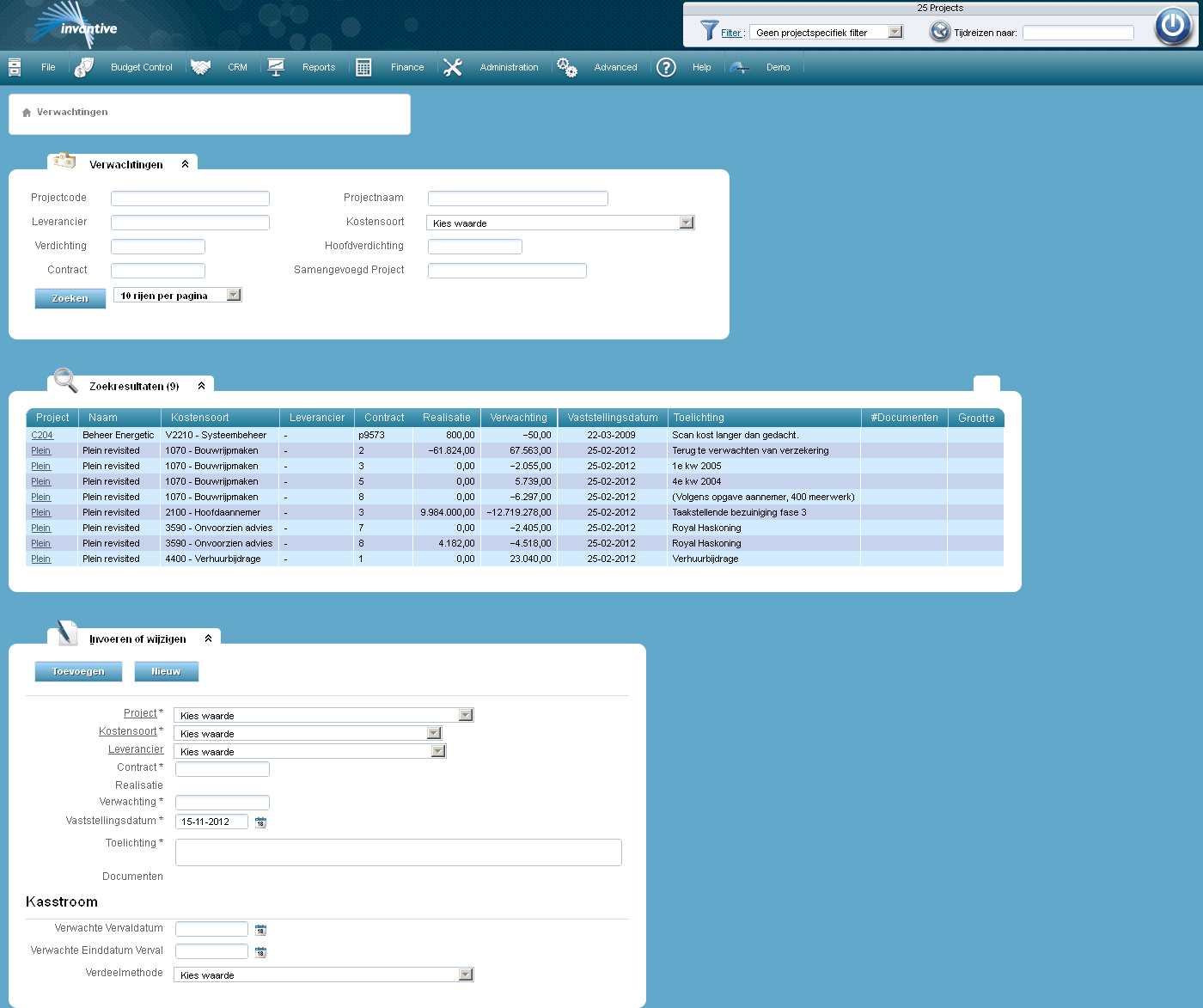Viewport: 1203px width, 1008px height.
Task: Open the Finance menu
Action: click(407, 67)
